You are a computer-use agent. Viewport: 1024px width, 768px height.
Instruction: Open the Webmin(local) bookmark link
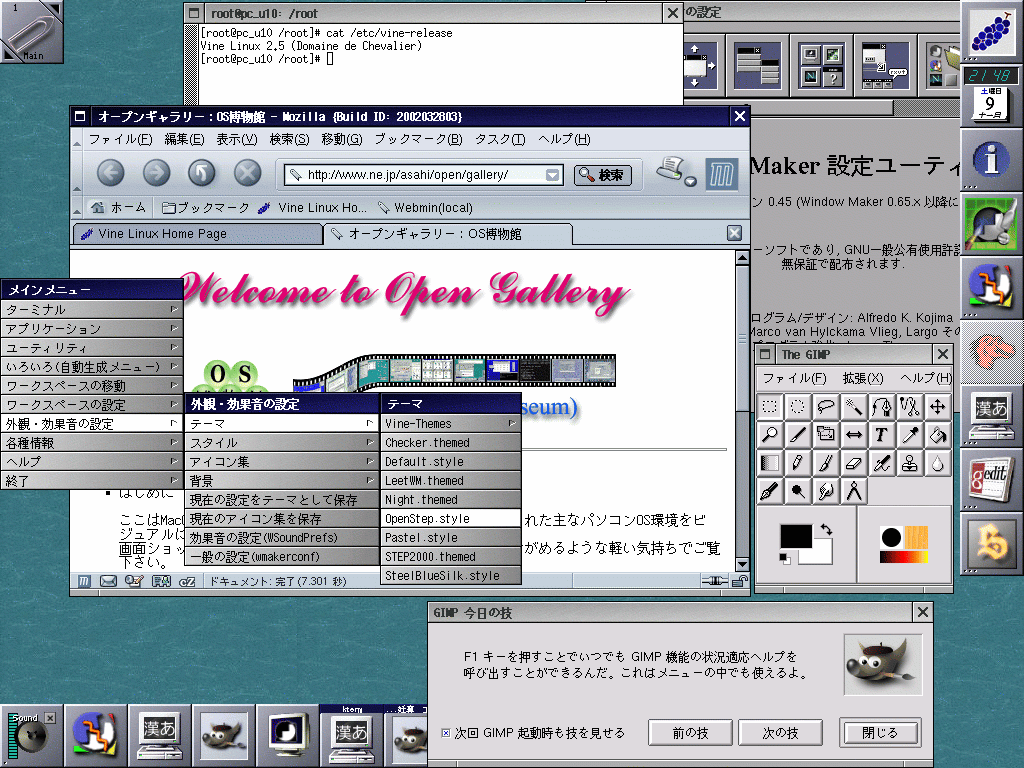425,208
